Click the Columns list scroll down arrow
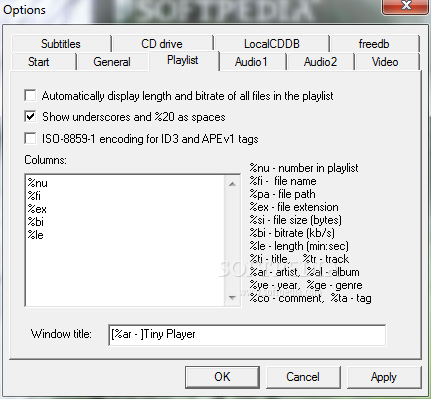431x399 pixels. (x=232, y=298)
